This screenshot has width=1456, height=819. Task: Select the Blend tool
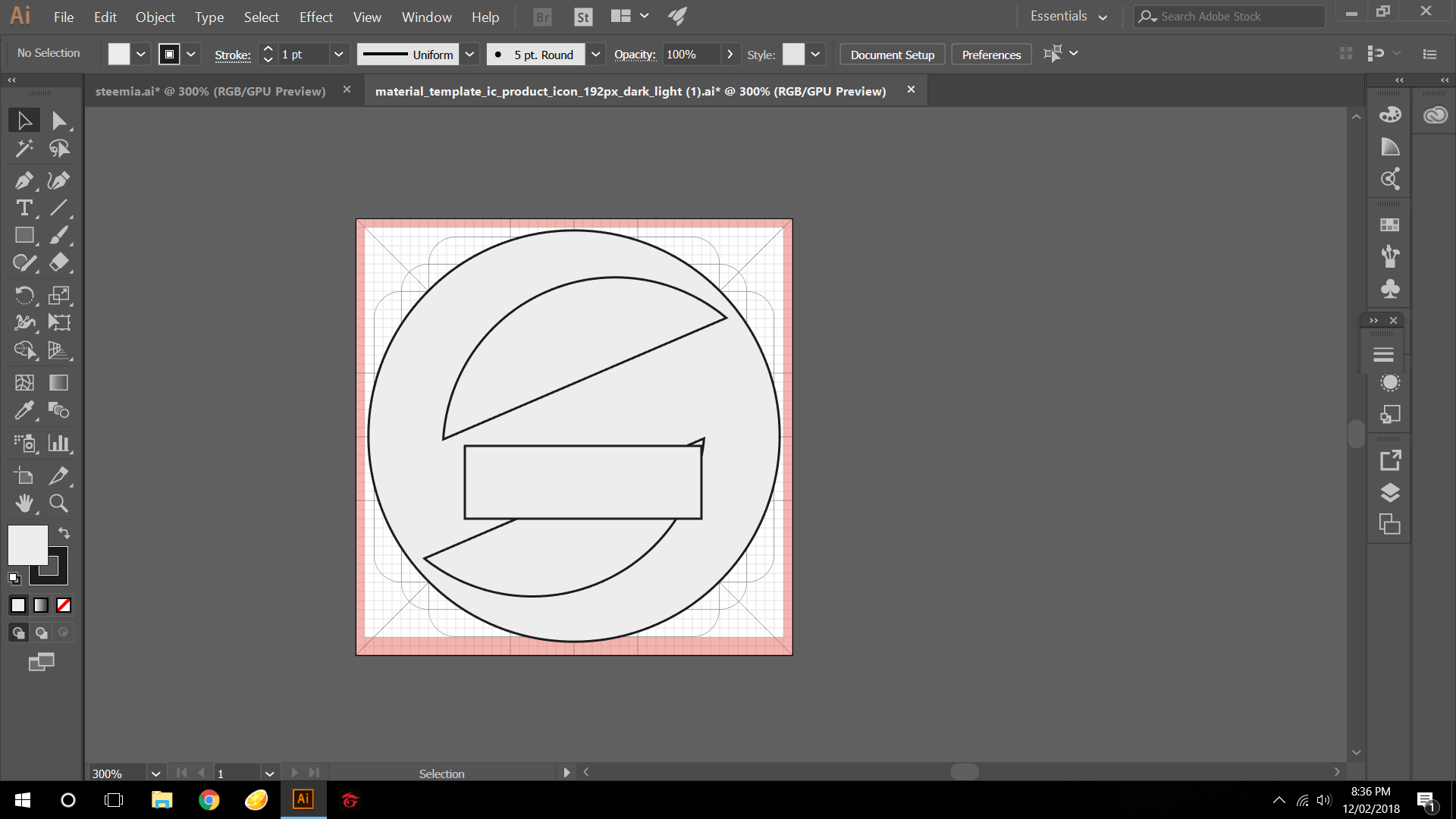tap(59, 410)
